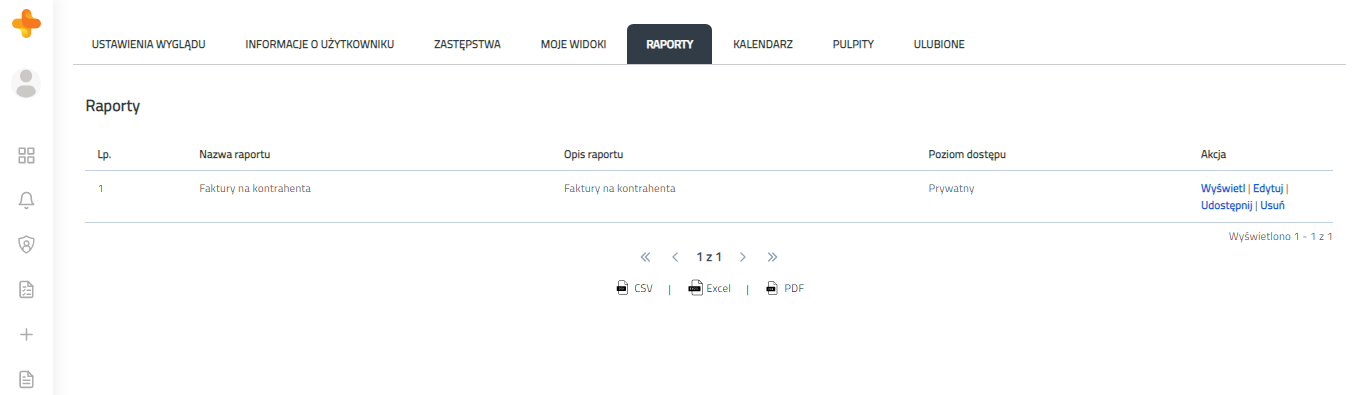Viewport: 1353px width, 395px height.
Task: Click the plus add icon in sidebar
Action: pyautogui.click(x=27, y=334)
